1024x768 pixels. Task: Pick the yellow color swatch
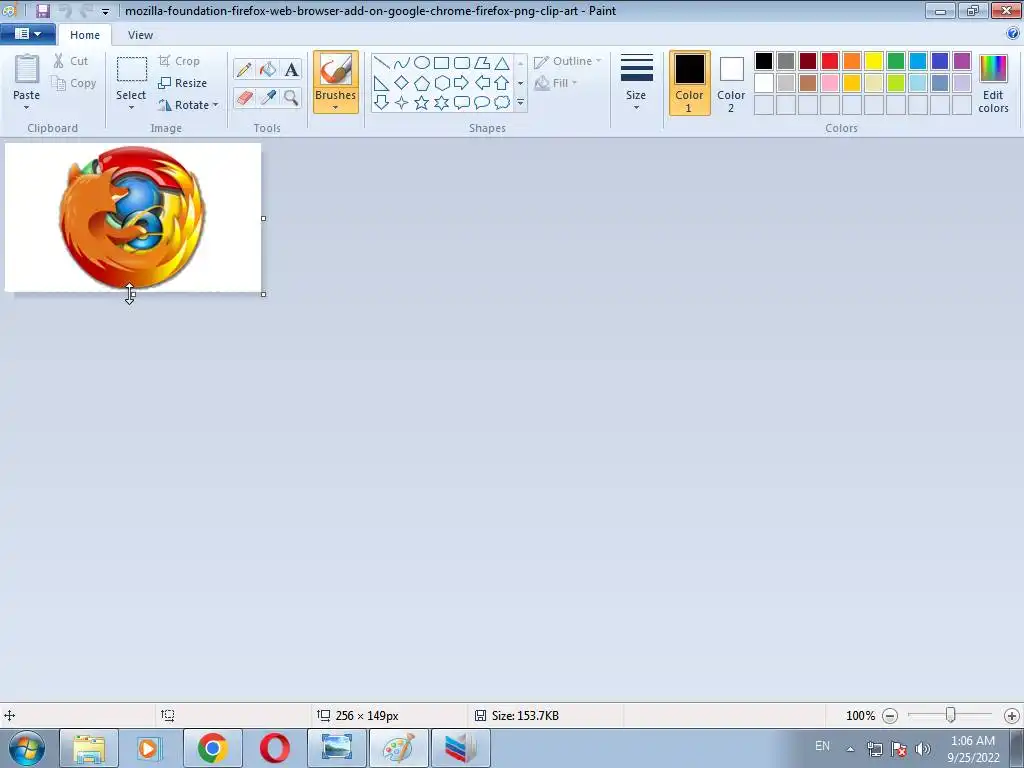(x=874, y=61)
